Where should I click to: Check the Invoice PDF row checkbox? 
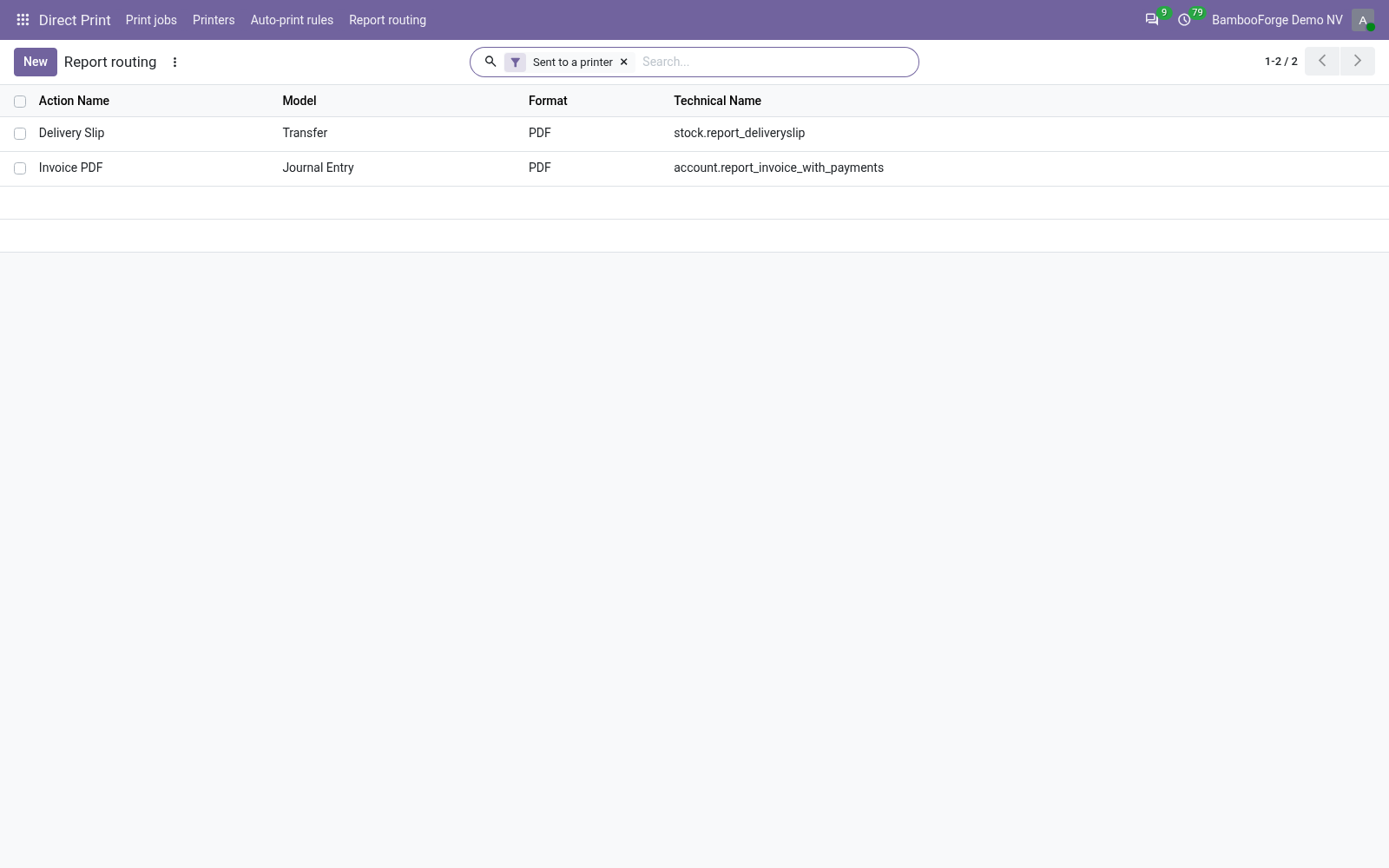(x=20, y=168)
